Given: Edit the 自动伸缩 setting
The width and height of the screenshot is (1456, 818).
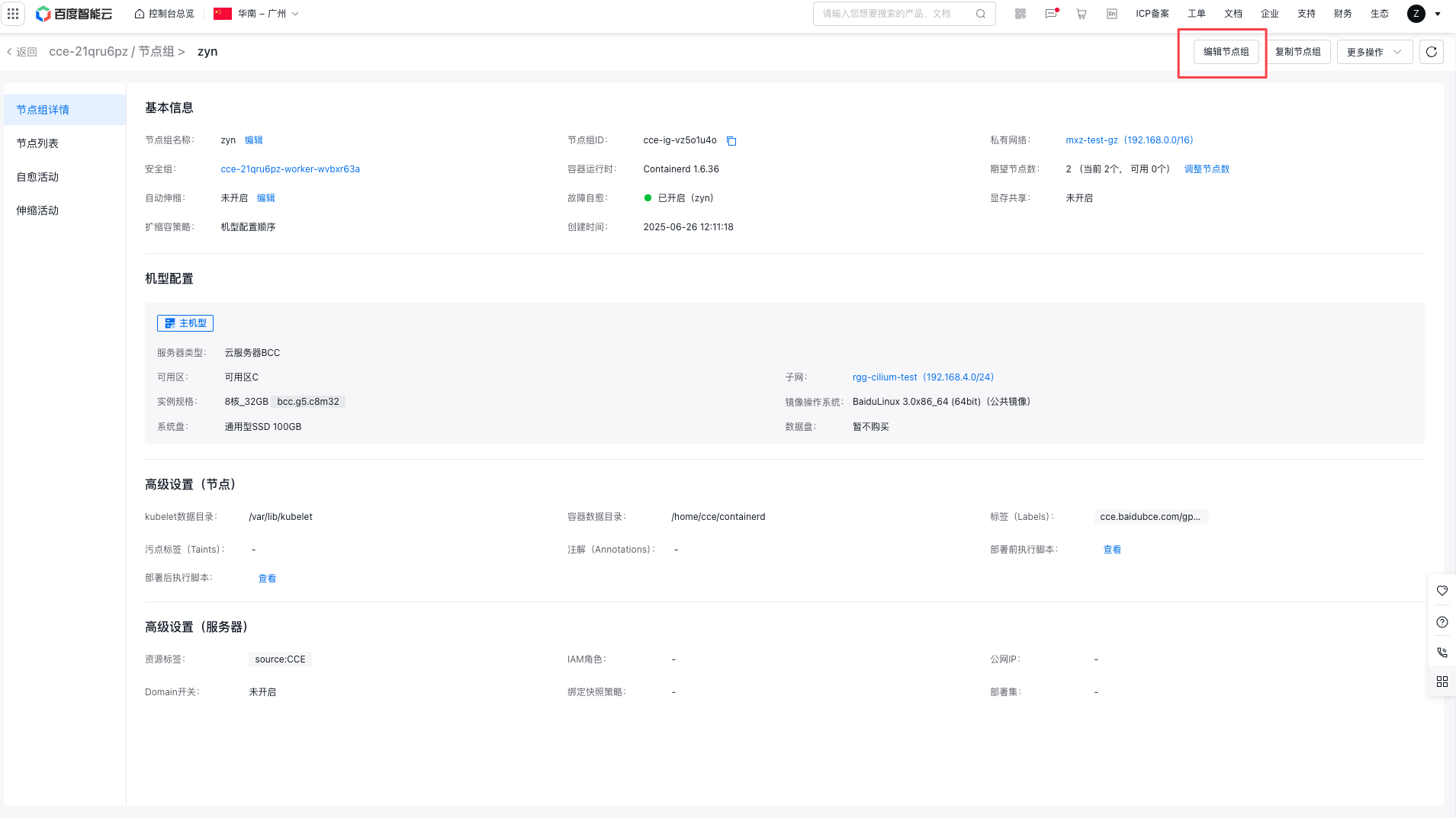Looking at the screenshot, I should coord(266,198).
